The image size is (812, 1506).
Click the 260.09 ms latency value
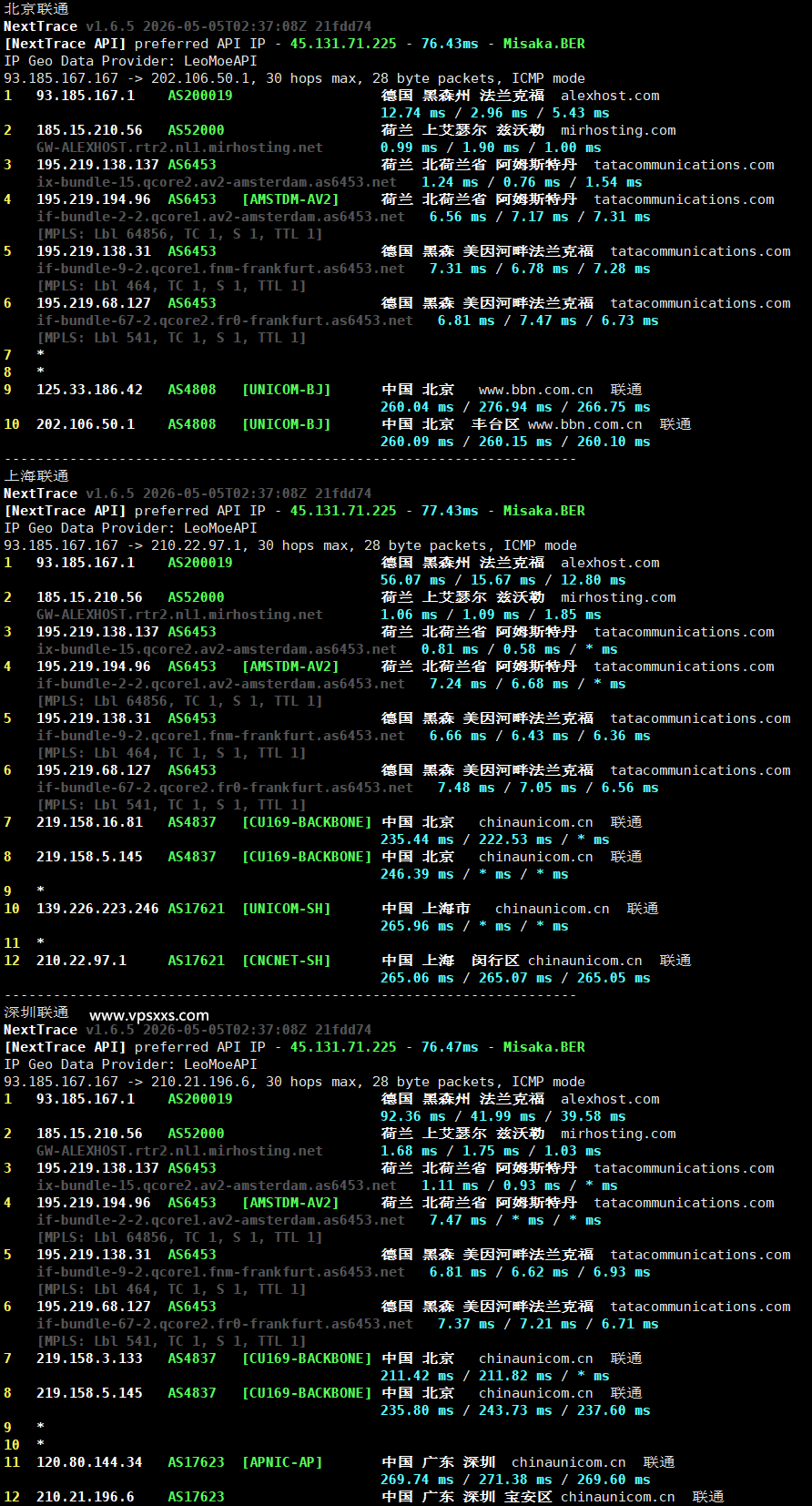417,442
